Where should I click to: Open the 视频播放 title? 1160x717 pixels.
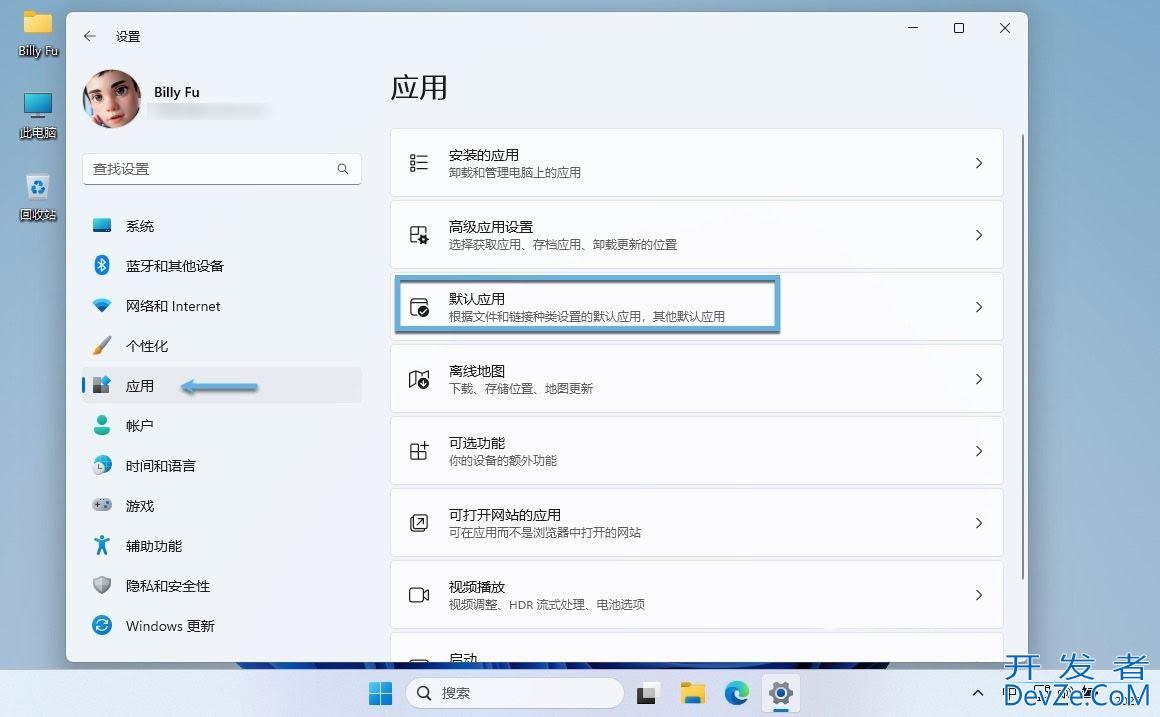pyautogui.click(x=476, y=587)
